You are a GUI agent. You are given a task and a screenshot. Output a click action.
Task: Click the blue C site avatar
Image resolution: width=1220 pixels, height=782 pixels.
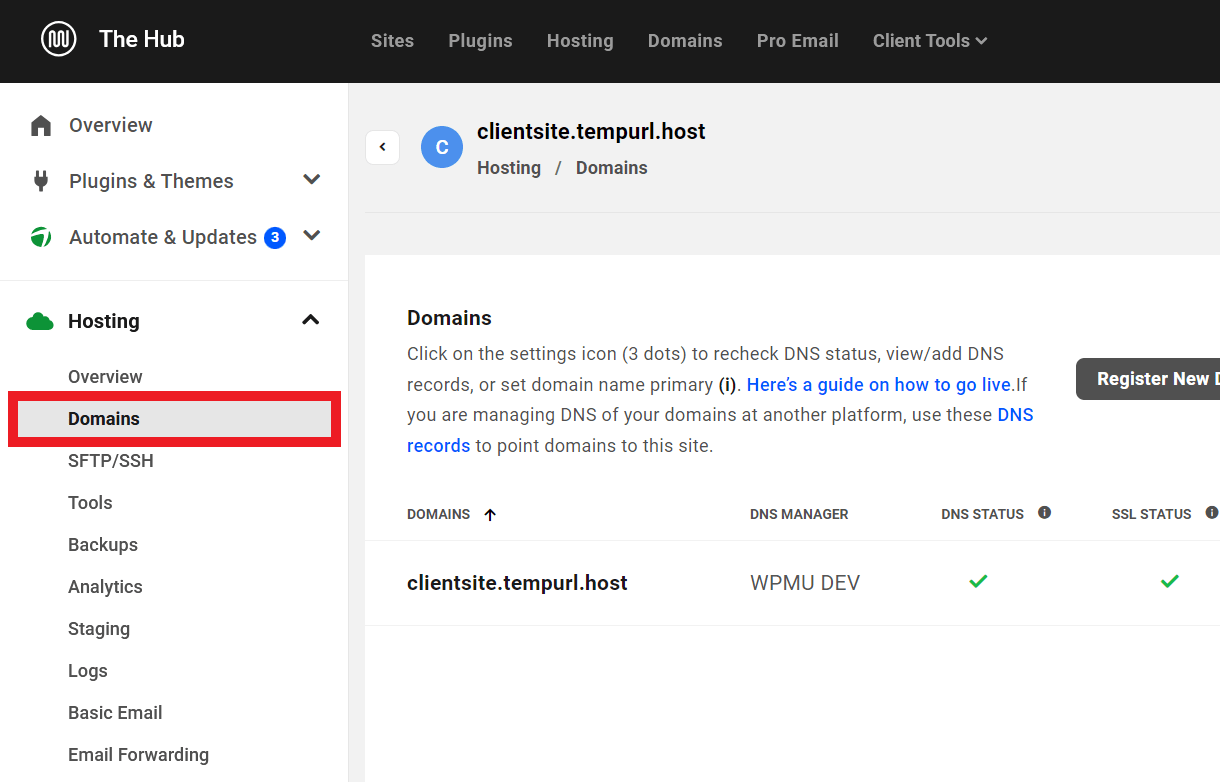(x=442, y=147)
